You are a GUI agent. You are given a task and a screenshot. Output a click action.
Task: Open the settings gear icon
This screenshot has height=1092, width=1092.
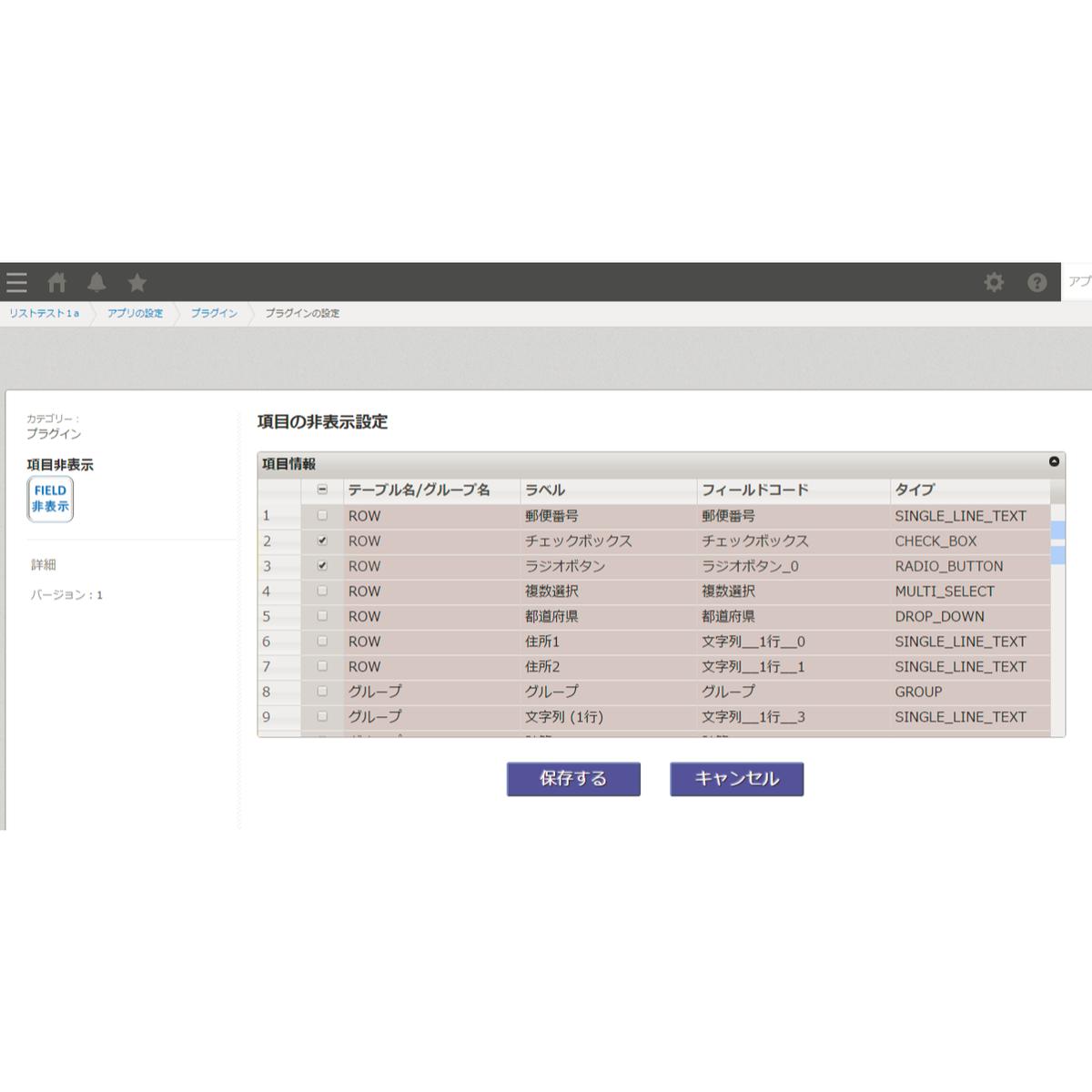click(994, 283)
